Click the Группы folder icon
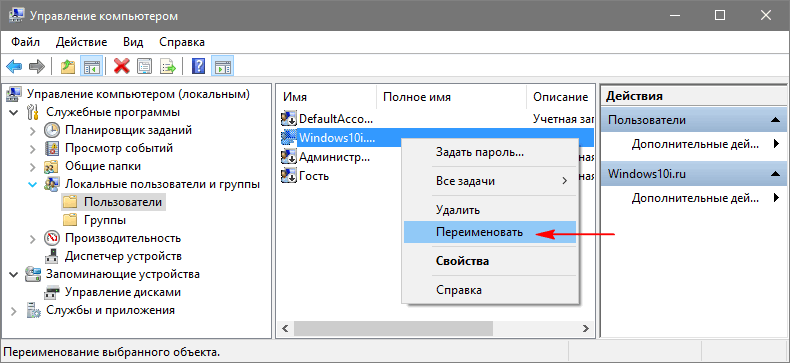 pyautogui.click(x=71, y=220)
